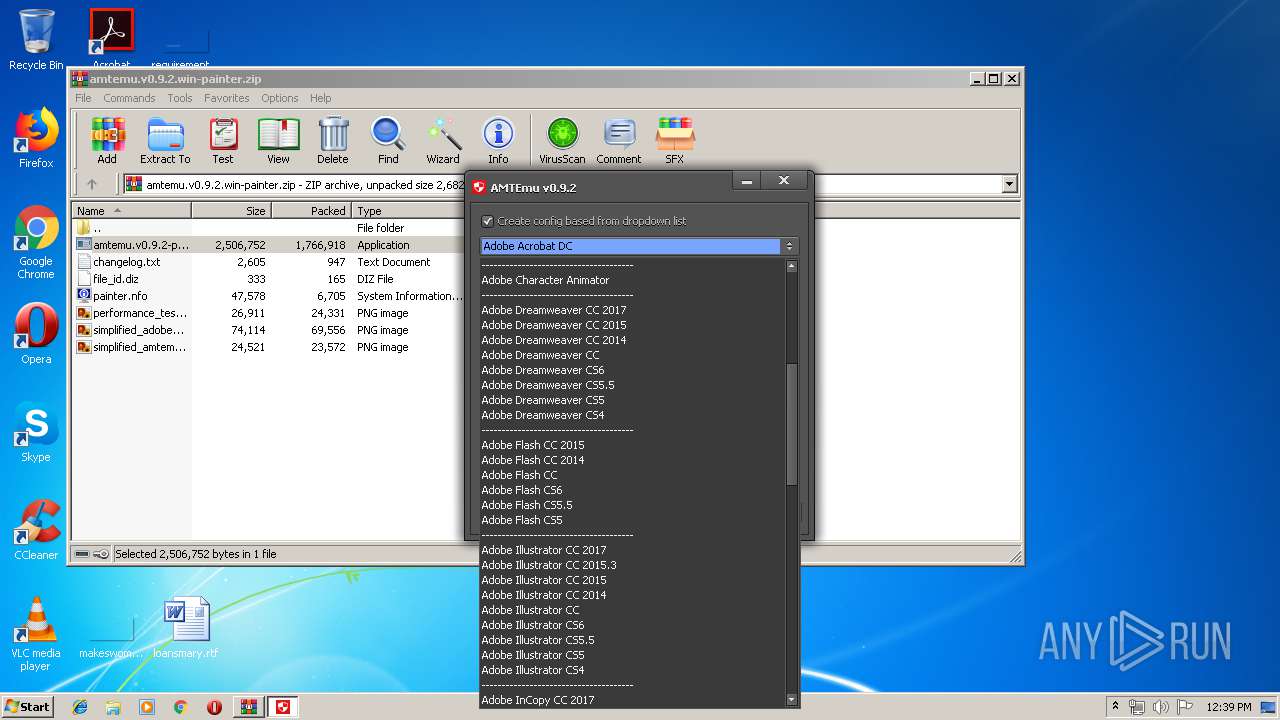Screen dimensions: 1280x720
Task: Open Firefox desktop shortcut
Action: point(36,138)
